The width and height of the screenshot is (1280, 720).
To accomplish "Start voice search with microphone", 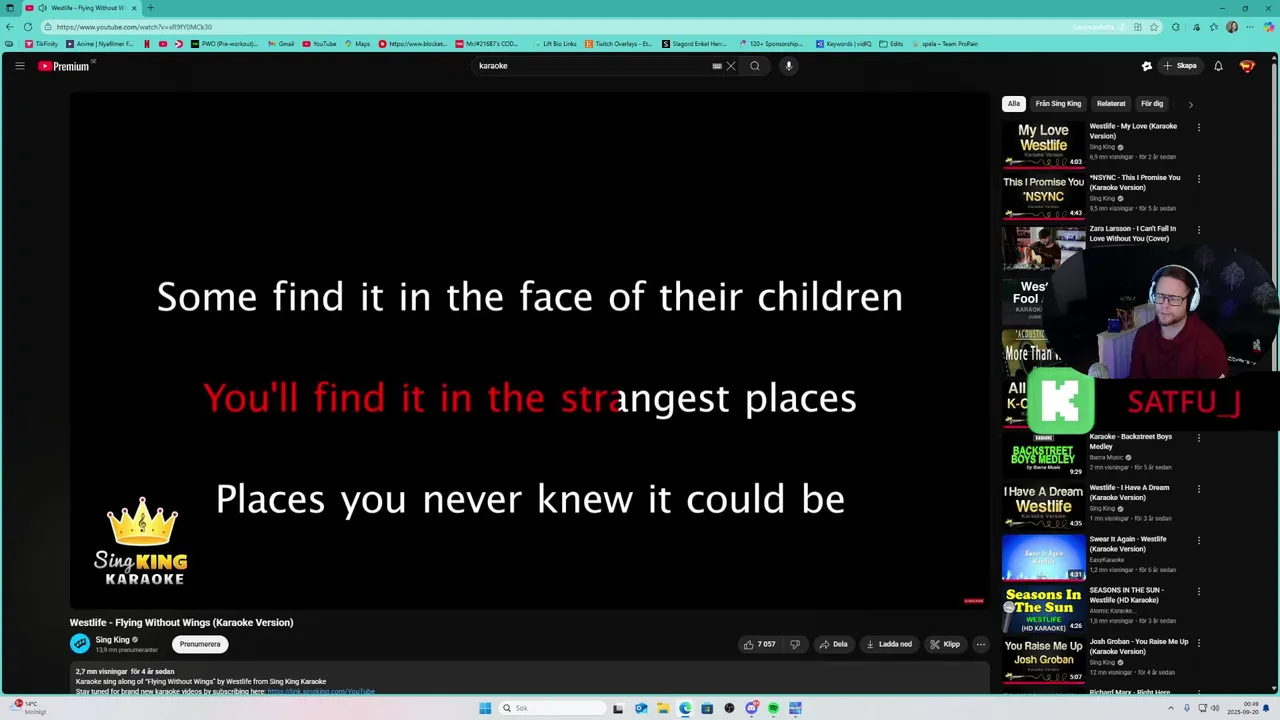I will [x=789, y=66].
